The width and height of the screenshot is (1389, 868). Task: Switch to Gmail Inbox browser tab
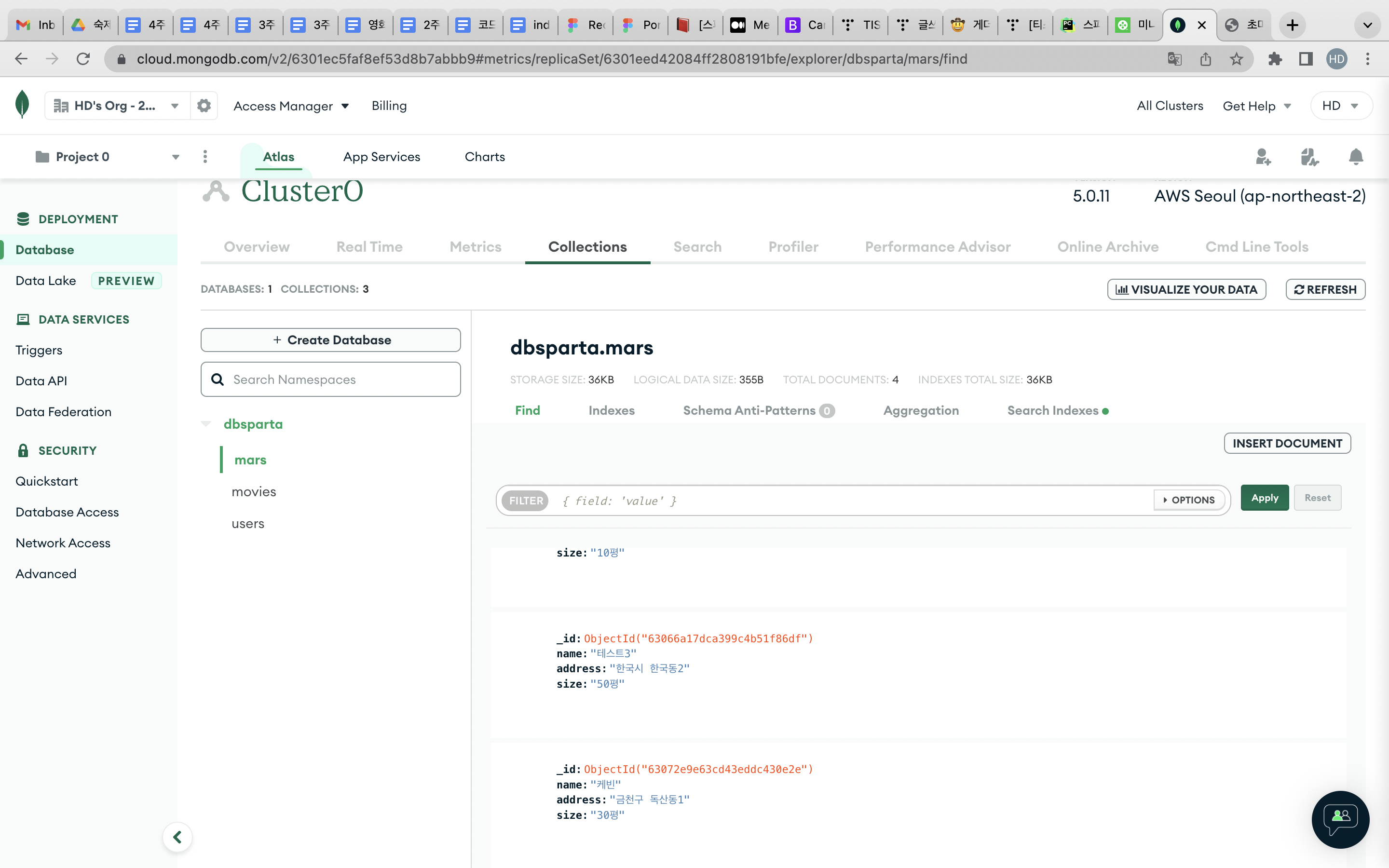point(35,25)
